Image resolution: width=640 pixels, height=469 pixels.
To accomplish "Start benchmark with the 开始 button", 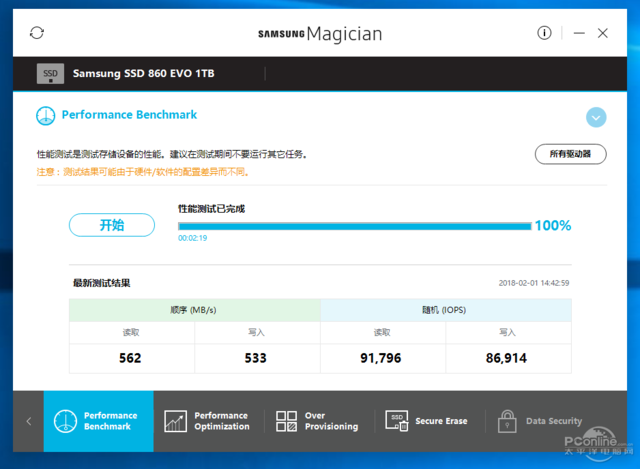I will click(x=111, y=225).
